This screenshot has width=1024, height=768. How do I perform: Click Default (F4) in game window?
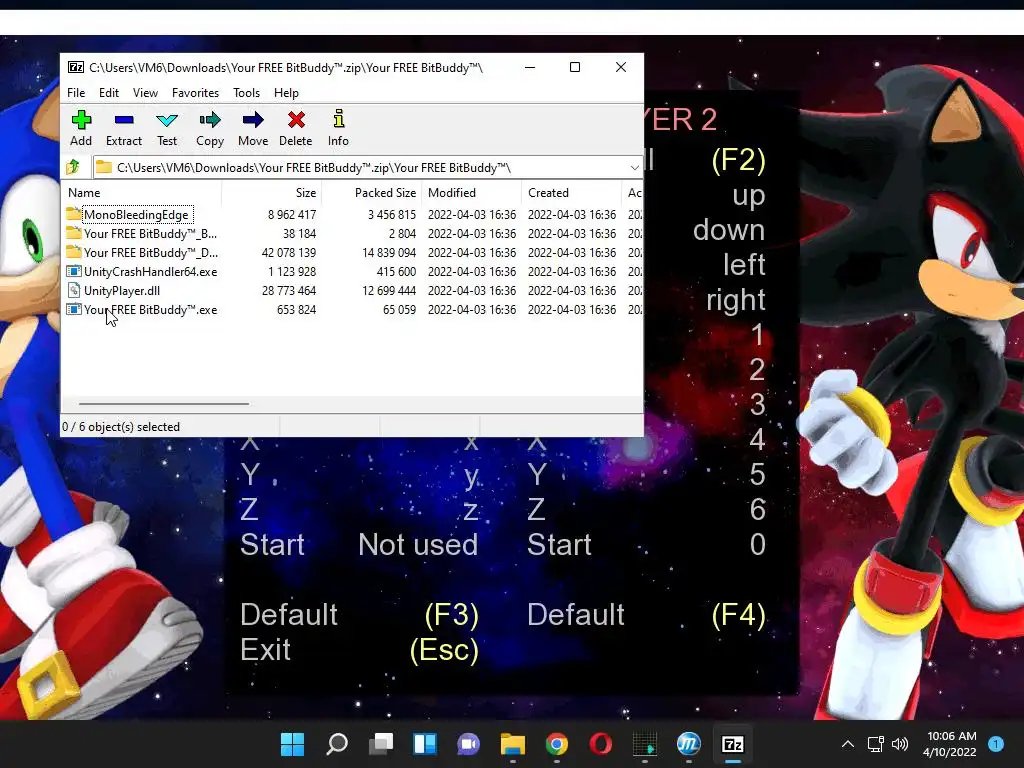647,615
